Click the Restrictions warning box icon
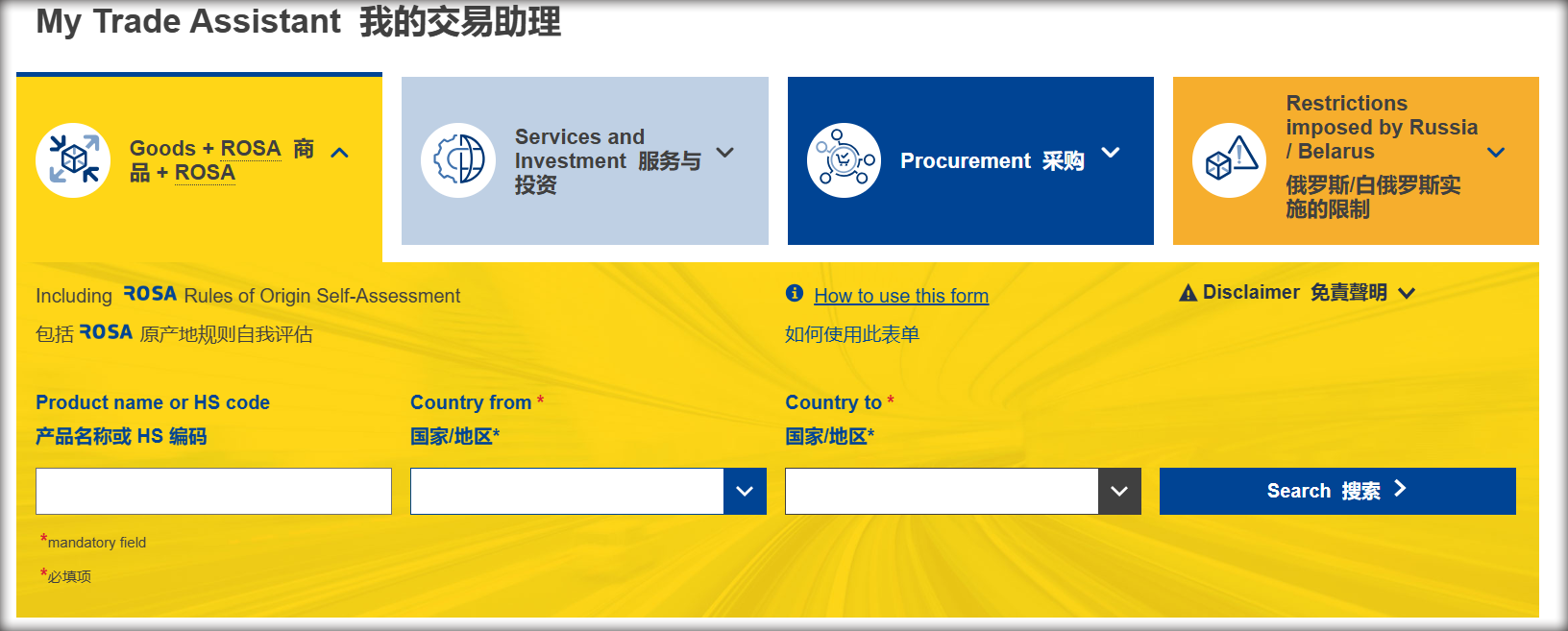 [x=1230, y=160]
